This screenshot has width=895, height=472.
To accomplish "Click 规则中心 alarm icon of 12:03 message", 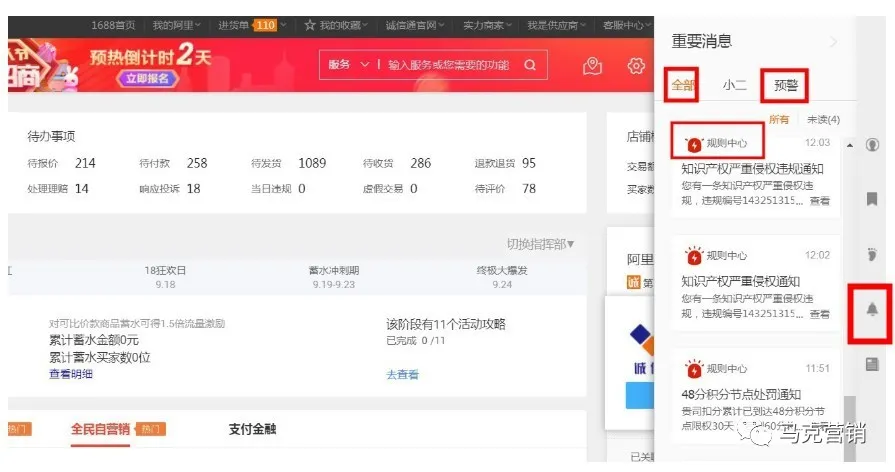I will (694, 144).
